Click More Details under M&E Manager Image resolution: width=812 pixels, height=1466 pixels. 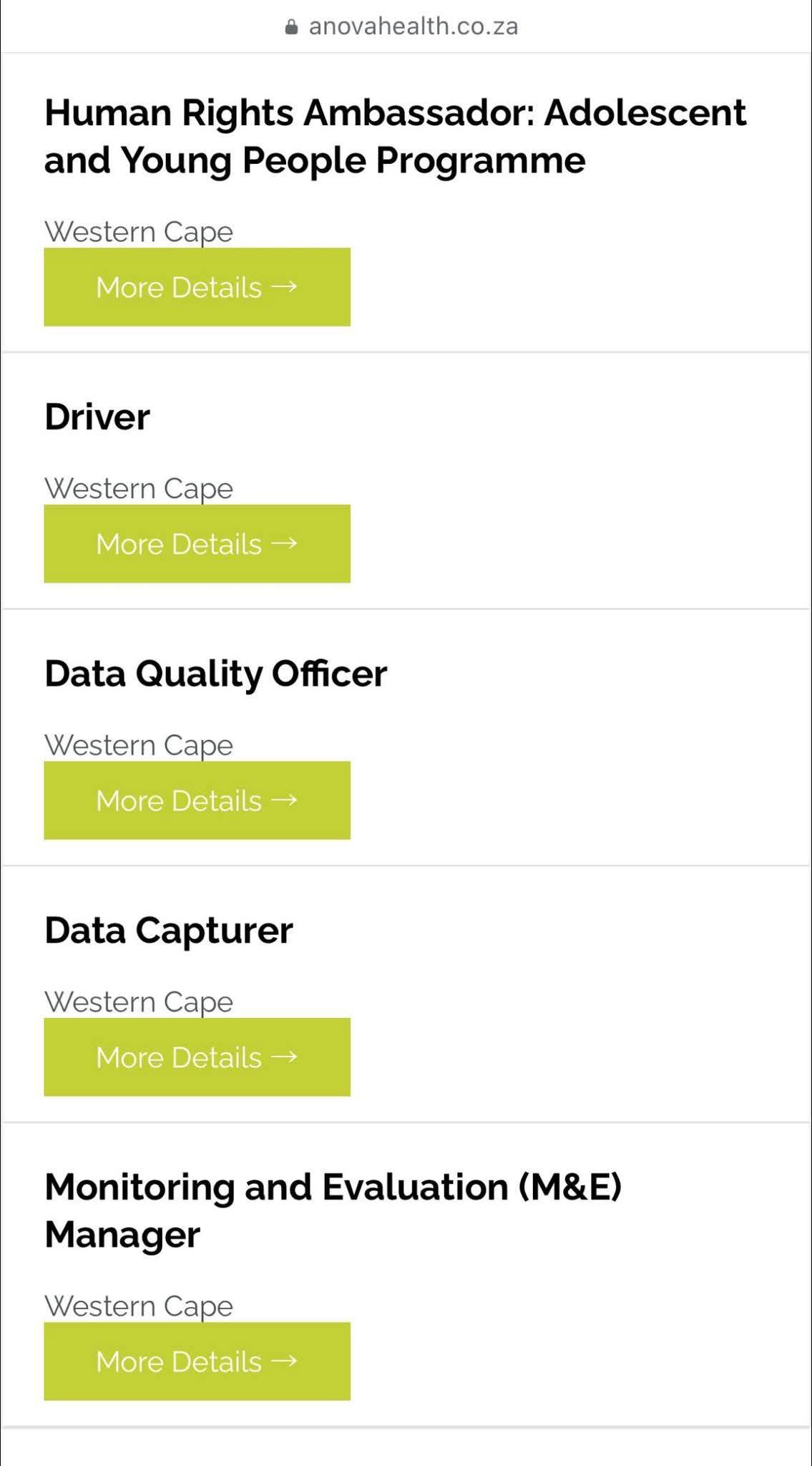[197, 1361]
